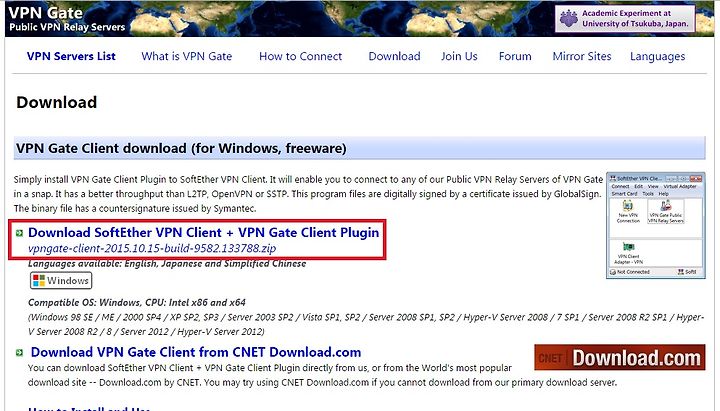Open Mirror Sites page

click(x=582, y=56)
